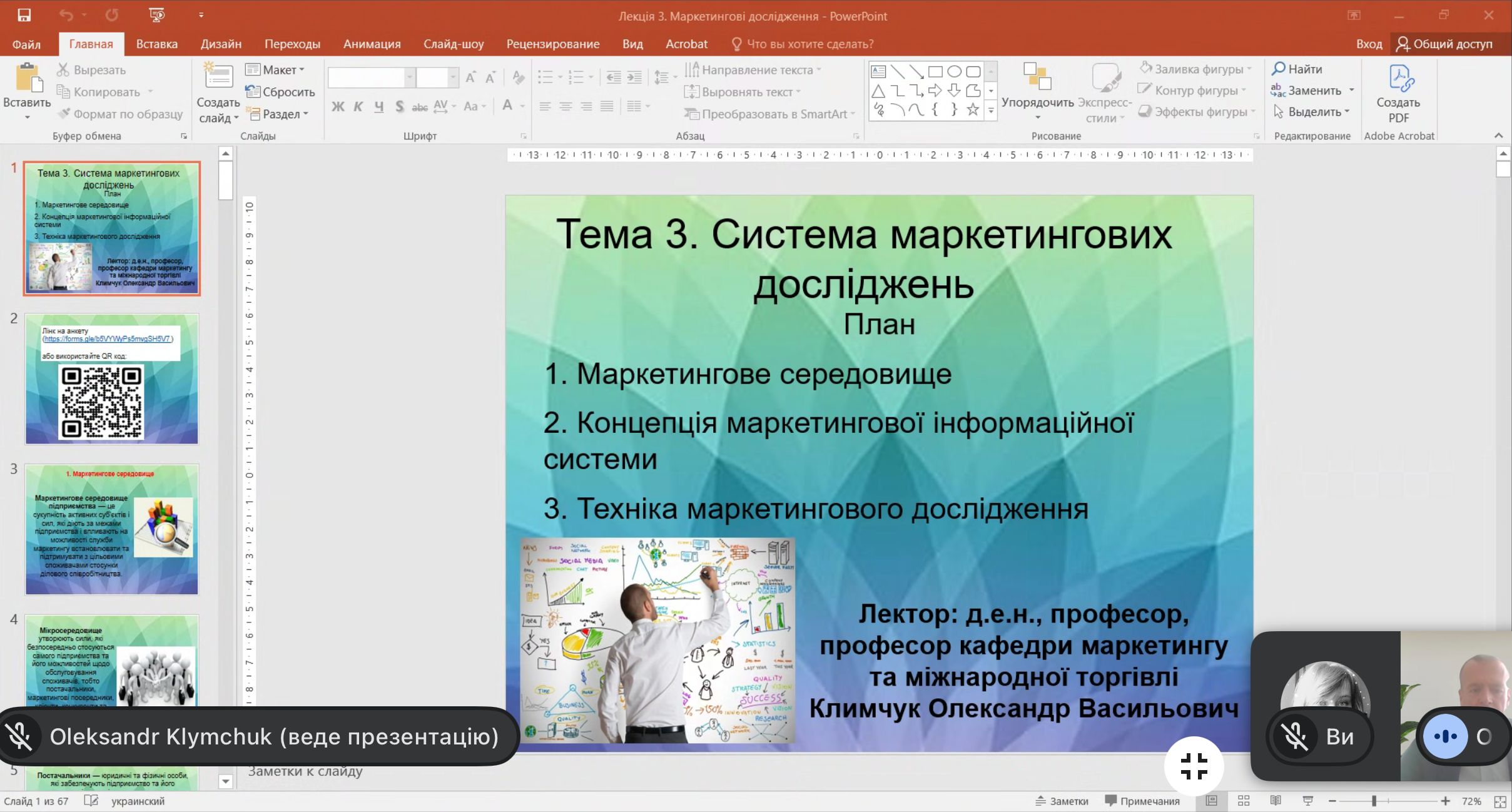The image size is (1512, 812).
Task: Click the Share (Общий доступ) button
Action: (x=1444, y=44)
